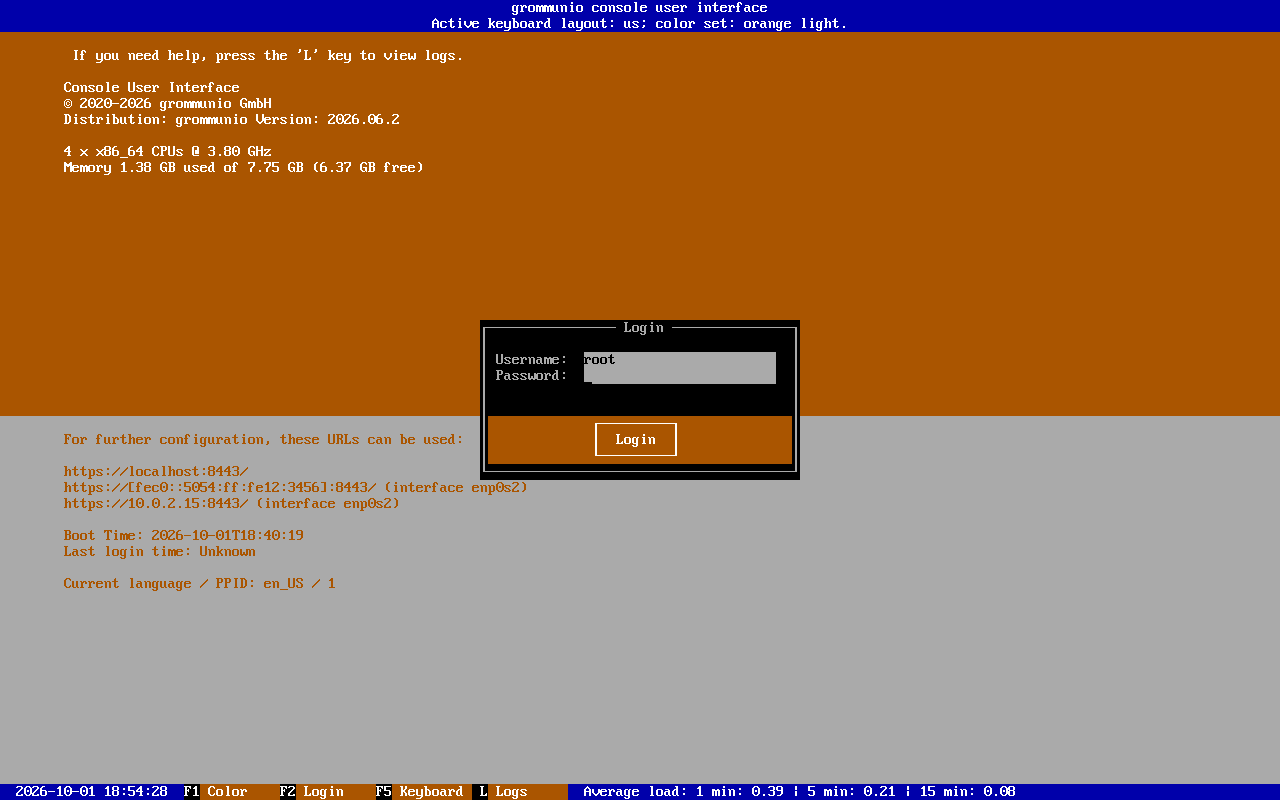Click the Login dialog title
The height and width of the screenshot is (800, 1280).
click(x=644, y=328)
